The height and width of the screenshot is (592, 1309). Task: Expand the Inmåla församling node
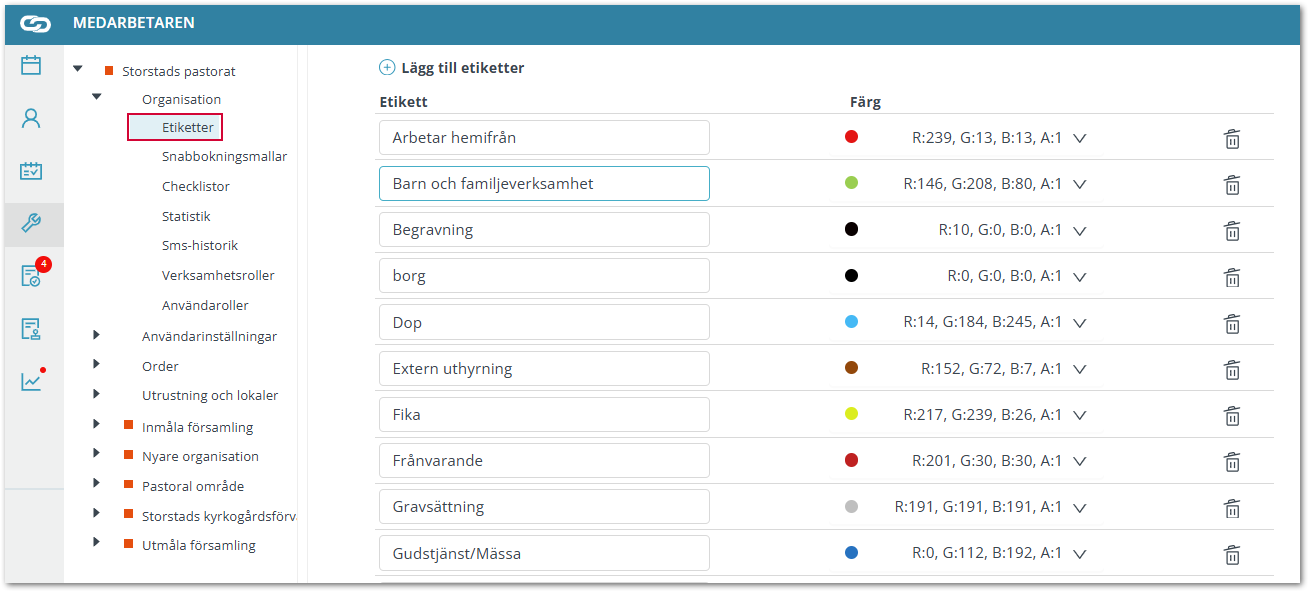[97, 425]
